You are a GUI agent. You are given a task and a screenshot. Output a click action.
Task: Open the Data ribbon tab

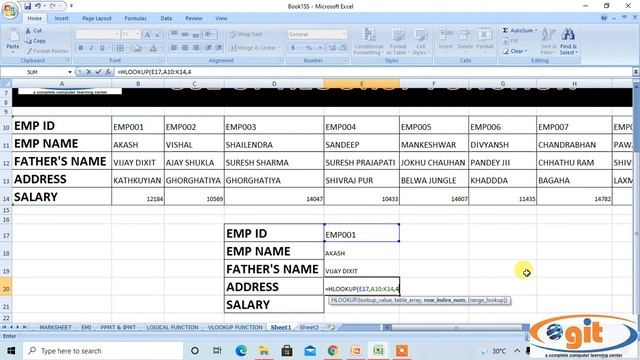tap(166, 18)
